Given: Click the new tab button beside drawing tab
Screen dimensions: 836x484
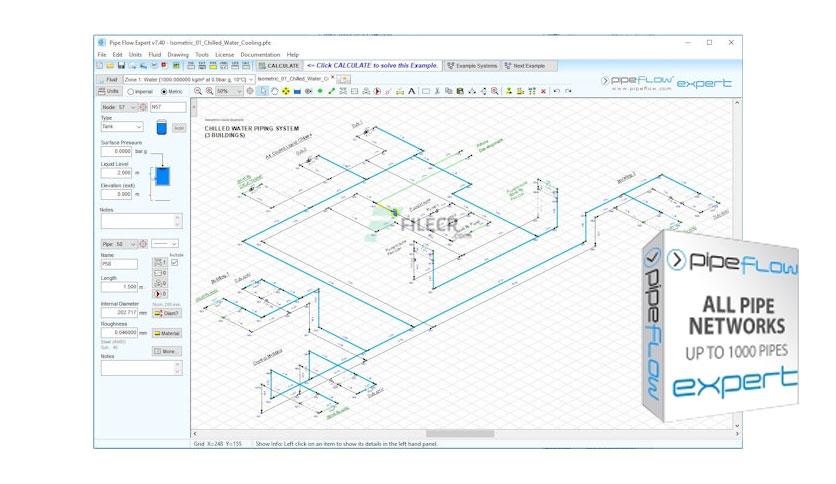Looking at the screenshot, I should click(344, 79).
